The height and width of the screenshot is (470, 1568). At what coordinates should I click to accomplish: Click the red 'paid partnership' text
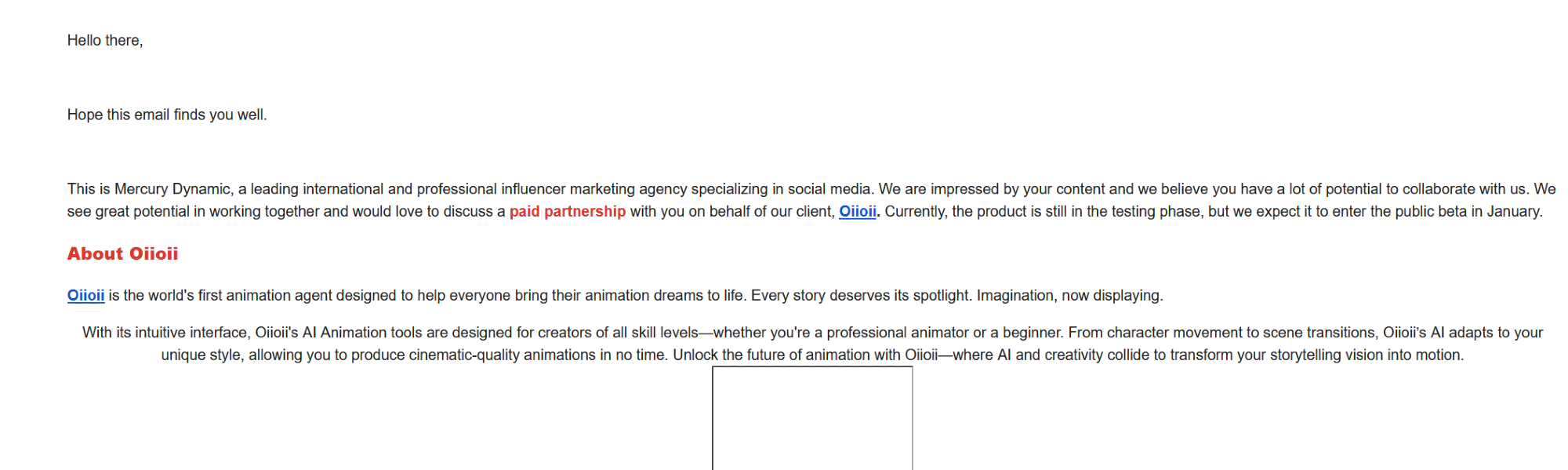568,212
